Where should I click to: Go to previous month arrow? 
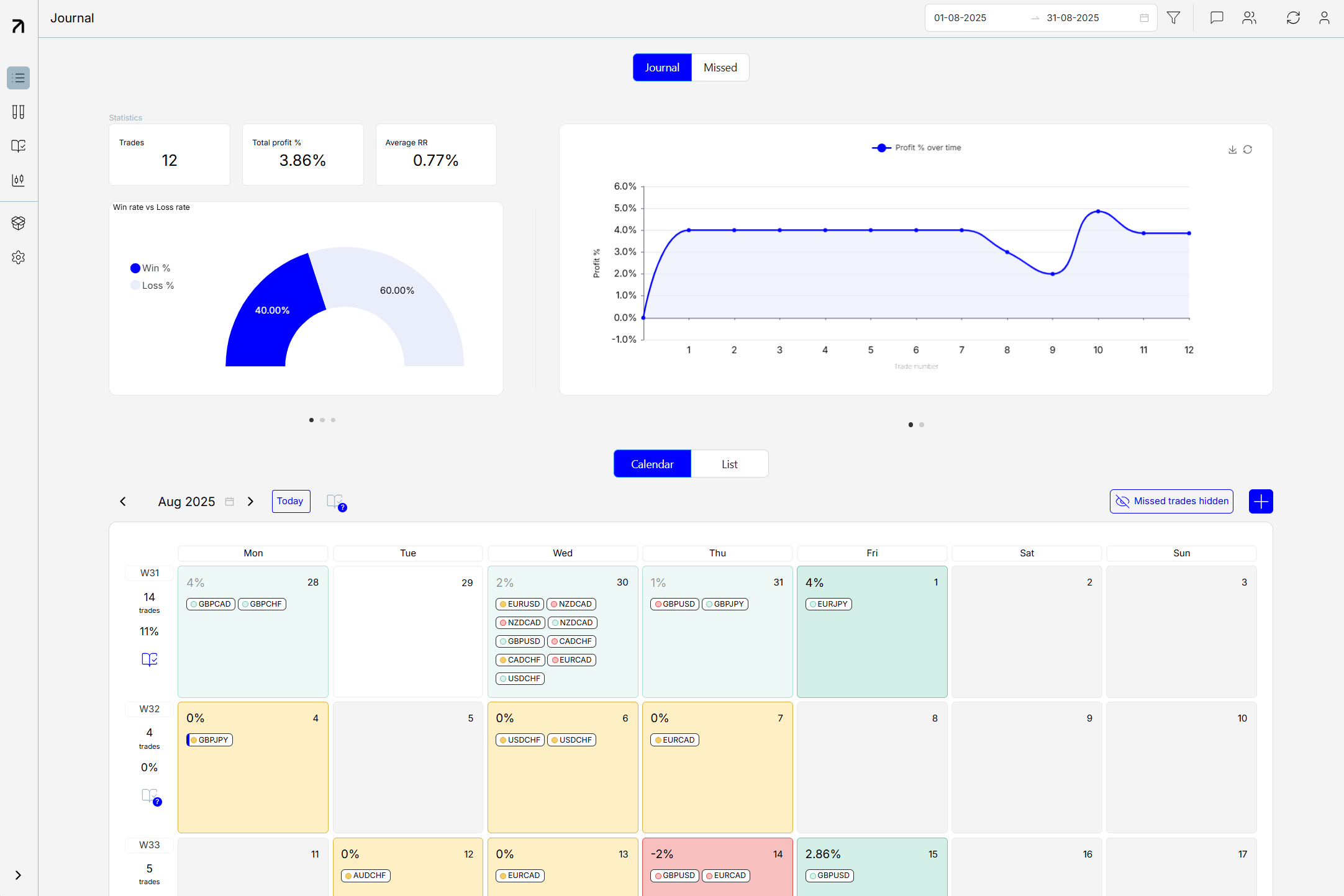123,502
